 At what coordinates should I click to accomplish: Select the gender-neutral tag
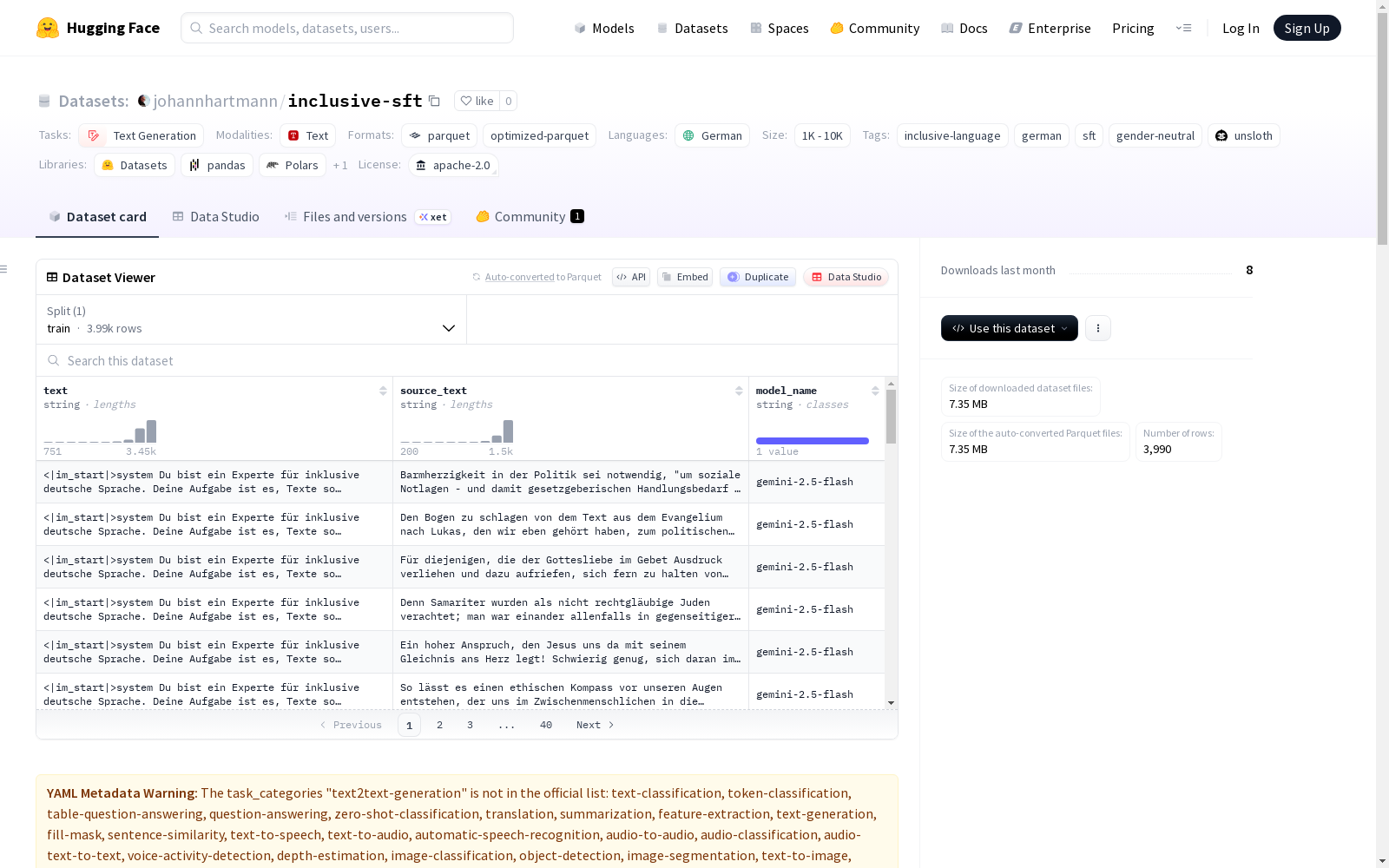(1155, 135)
